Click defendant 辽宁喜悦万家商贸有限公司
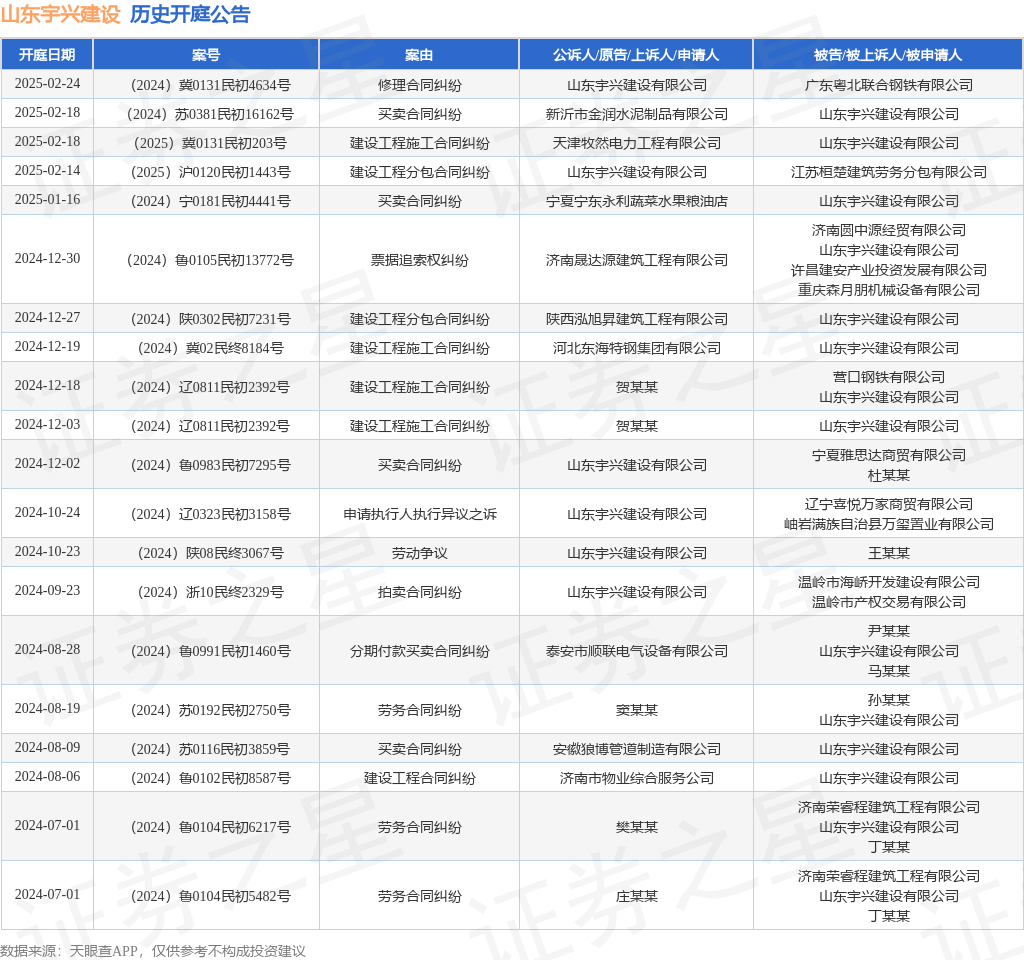 click(x=889, y=505)
